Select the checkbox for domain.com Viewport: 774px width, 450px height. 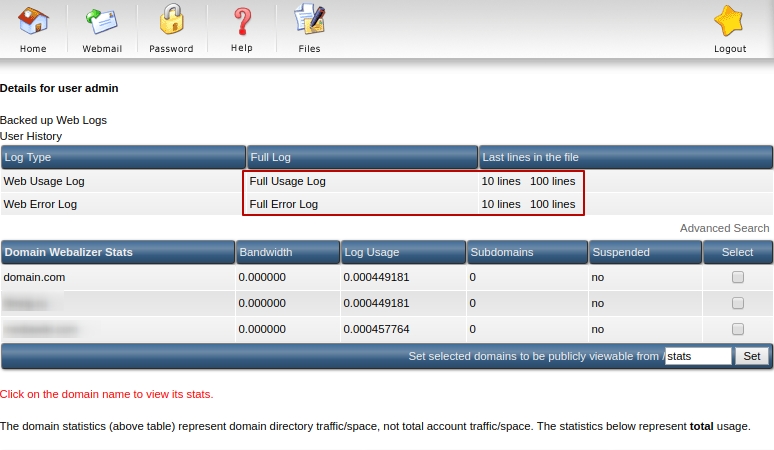coord(738,277)
